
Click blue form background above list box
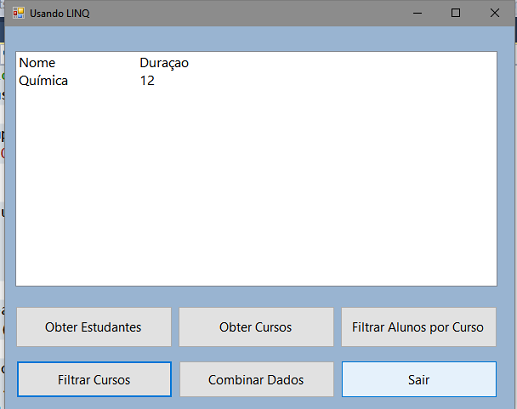pos(256,38)
